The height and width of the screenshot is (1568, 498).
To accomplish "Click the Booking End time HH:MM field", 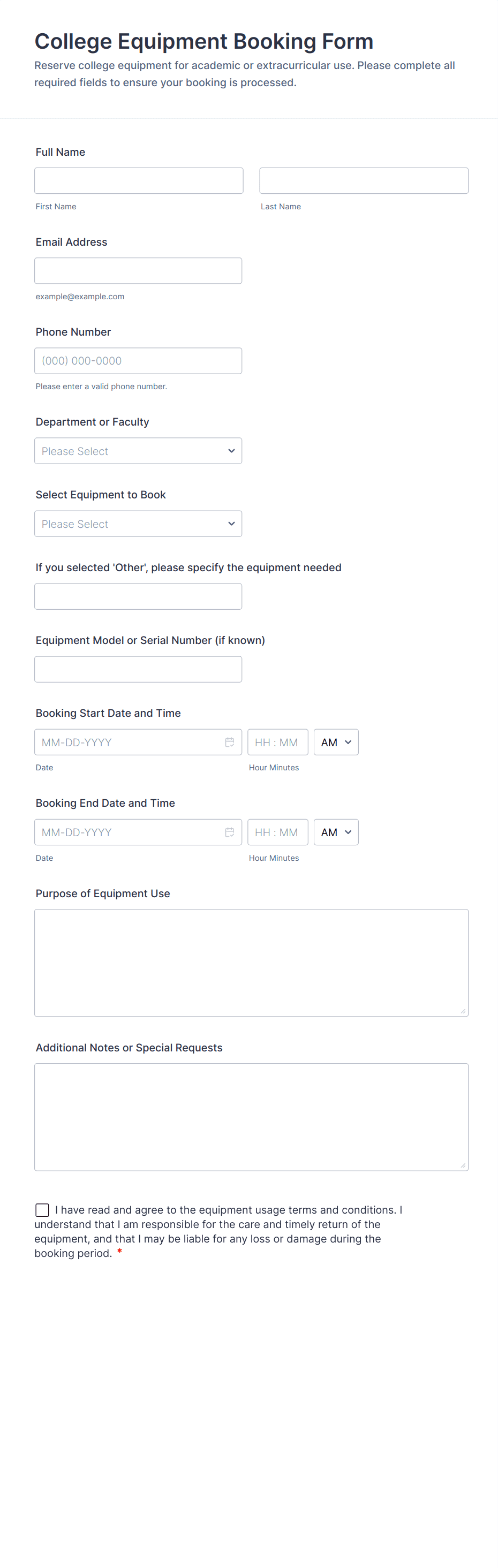I will [277, 832].
